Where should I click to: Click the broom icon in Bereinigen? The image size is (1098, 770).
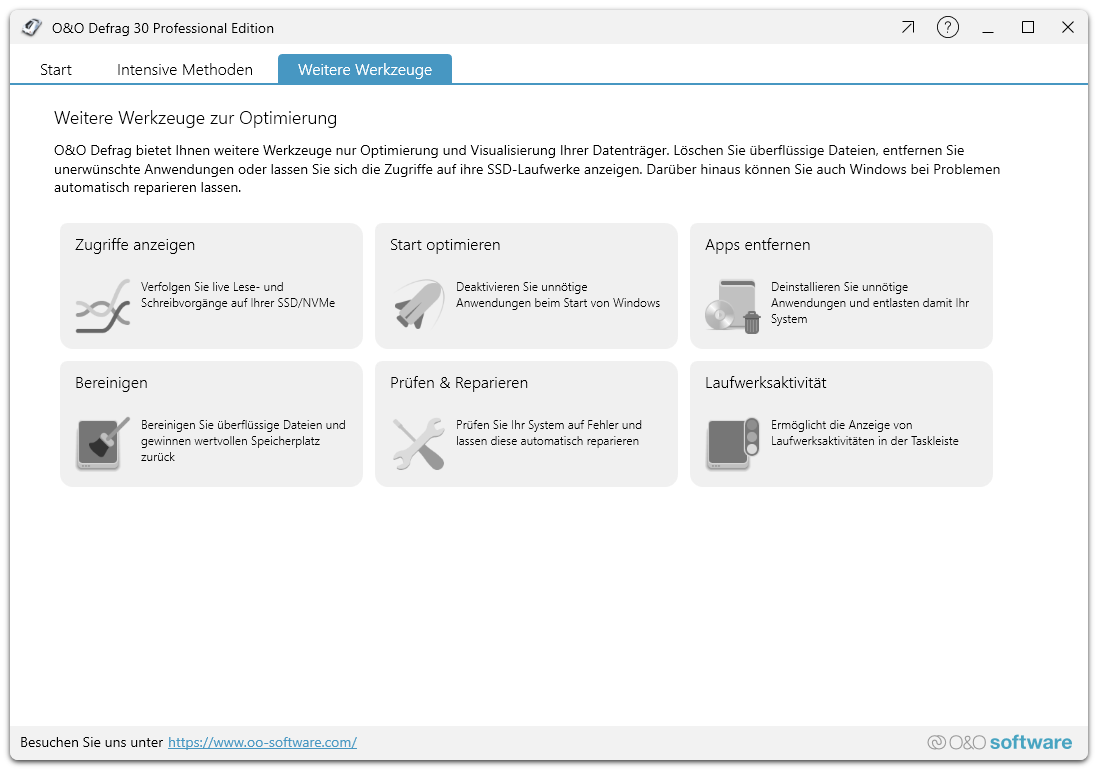point(103,443)
